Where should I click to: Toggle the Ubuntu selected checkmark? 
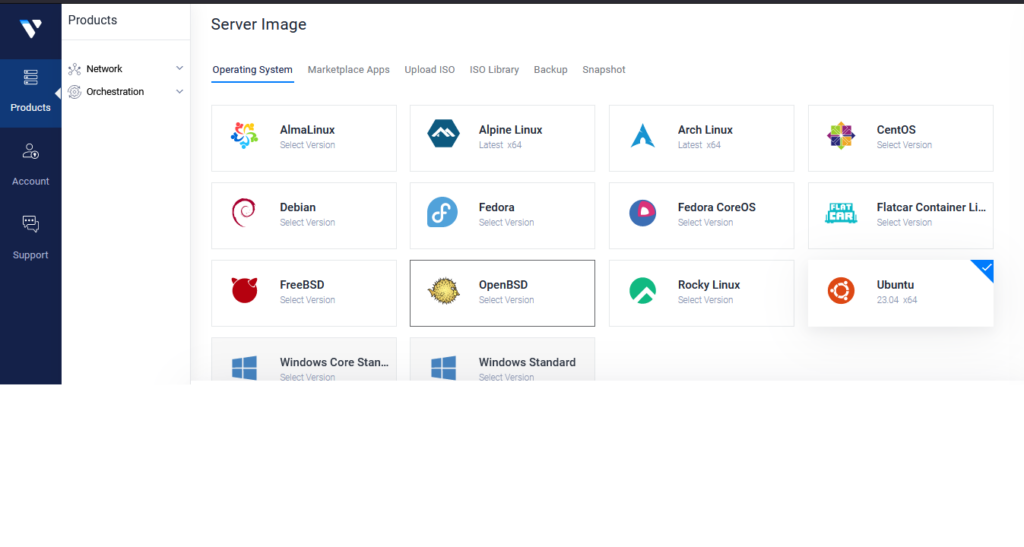[983, 269]
